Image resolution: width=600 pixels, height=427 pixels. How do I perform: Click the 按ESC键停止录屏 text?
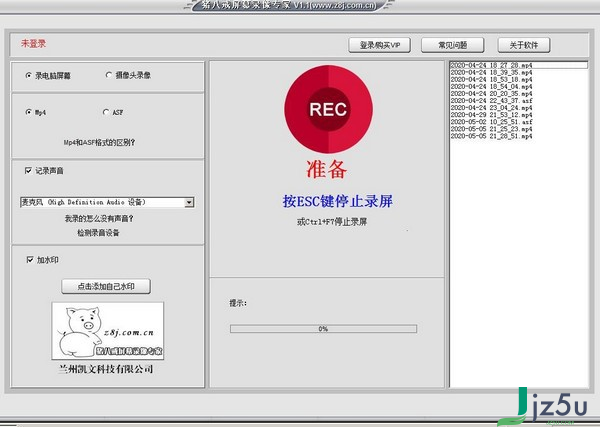click(338, 201)
